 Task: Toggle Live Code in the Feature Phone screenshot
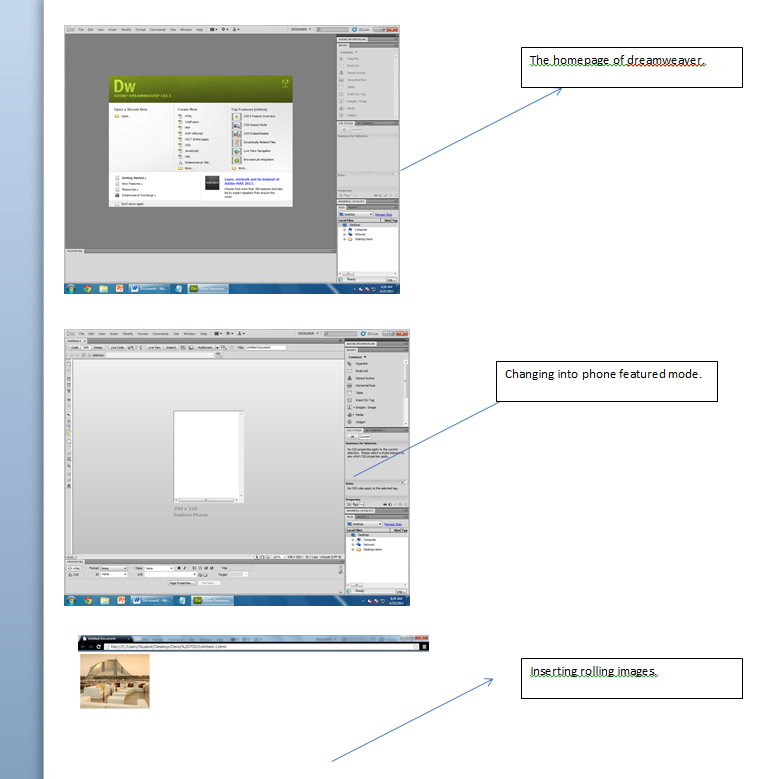click(117, 348)
